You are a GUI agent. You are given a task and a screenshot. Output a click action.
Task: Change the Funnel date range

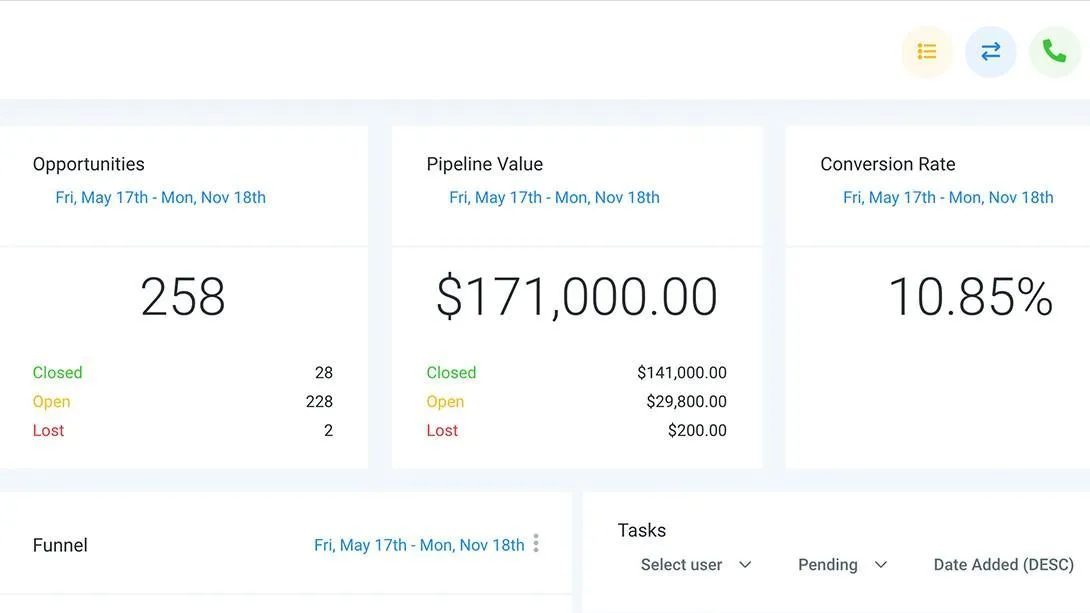[419, 545]
